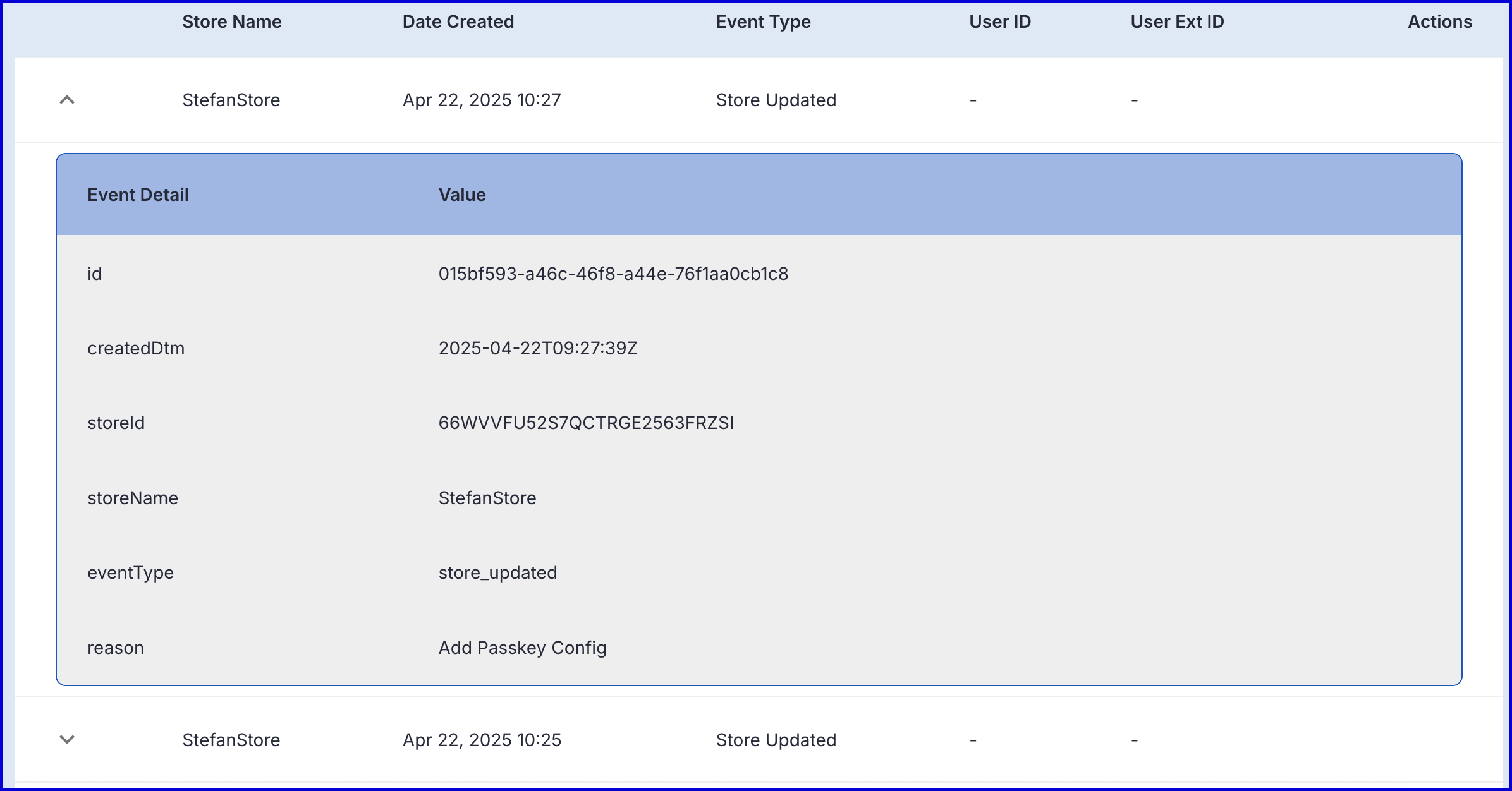This screenshot has width=1512, height=791.
Task: Click the storeName value StefanStore in details
Action: pos(487,498)
